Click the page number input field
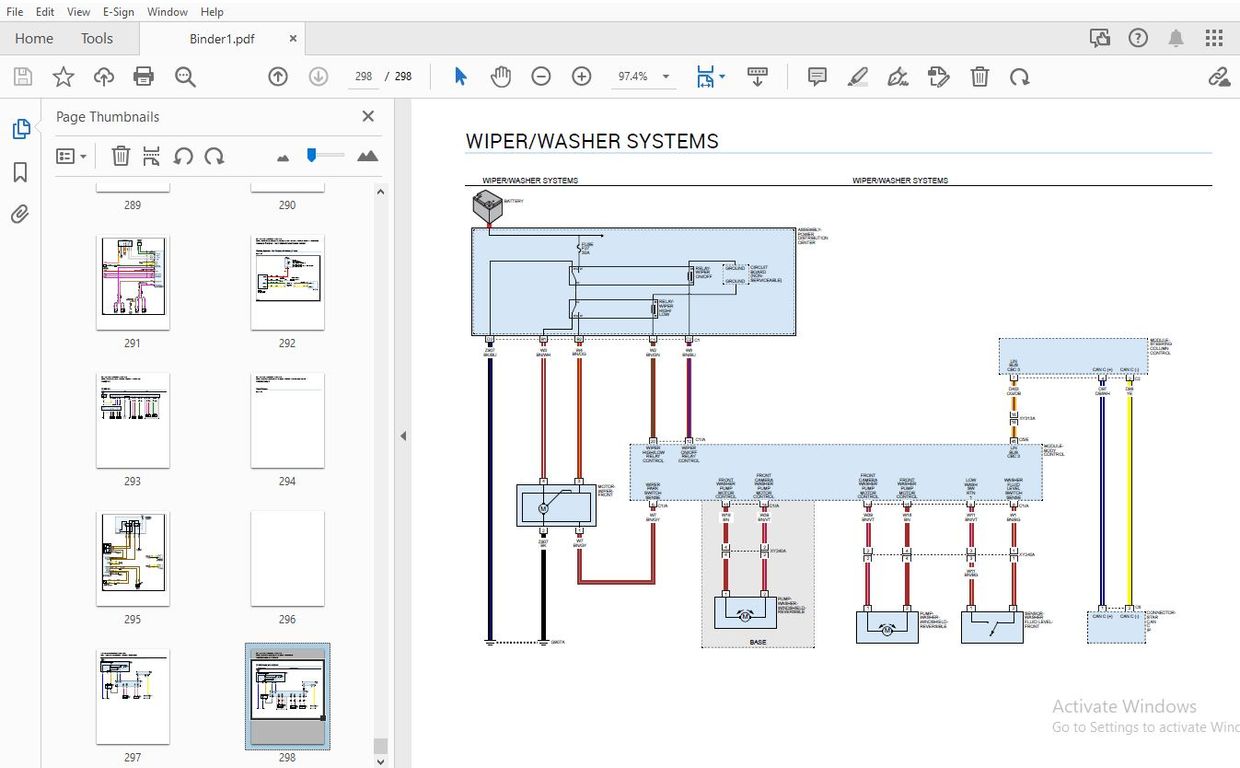 [x=363, y=77]
